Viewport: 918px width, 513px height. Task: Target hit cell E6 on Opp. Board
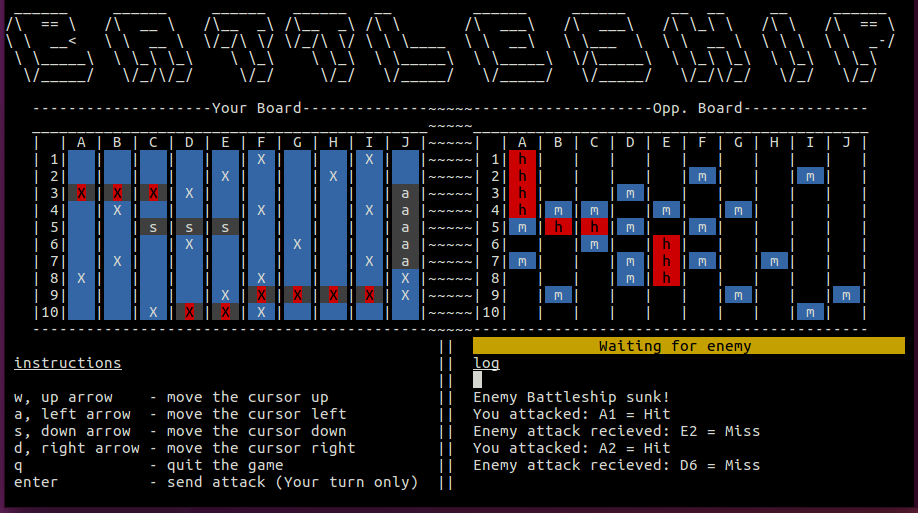pos(666,244)
